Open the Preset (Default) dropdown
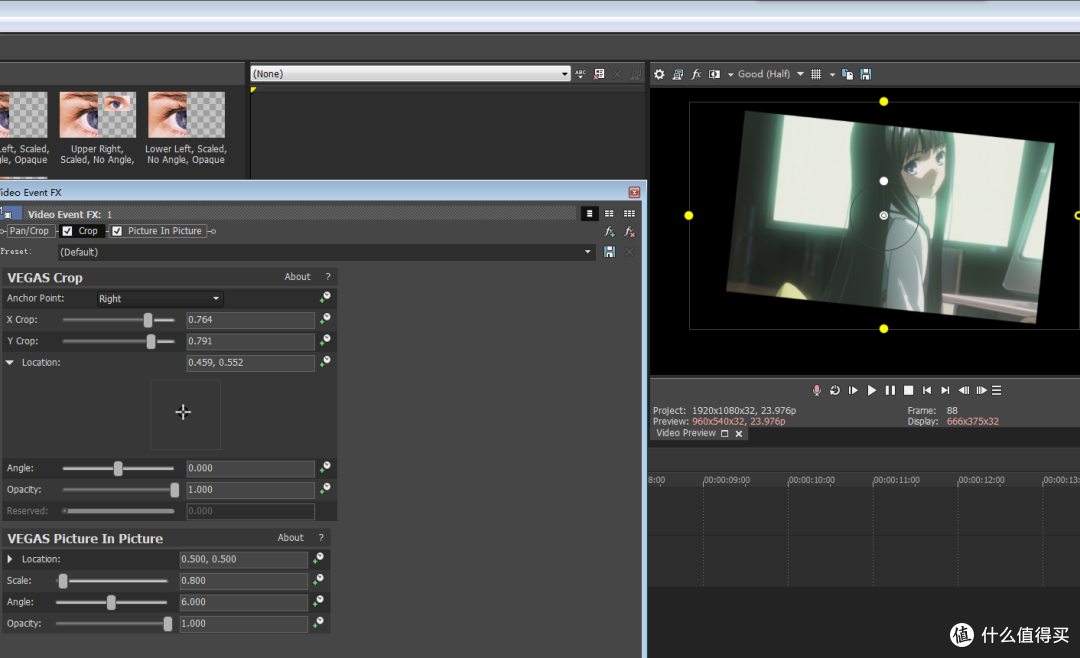The width and height of the screenshot is (1080, 658). (325, 252)
